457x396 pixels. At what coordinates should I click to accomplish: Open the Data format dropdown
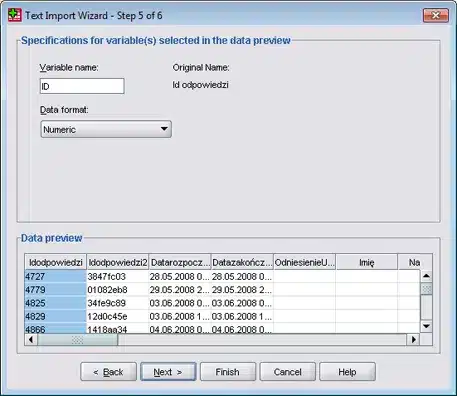[x=106, y=129]
